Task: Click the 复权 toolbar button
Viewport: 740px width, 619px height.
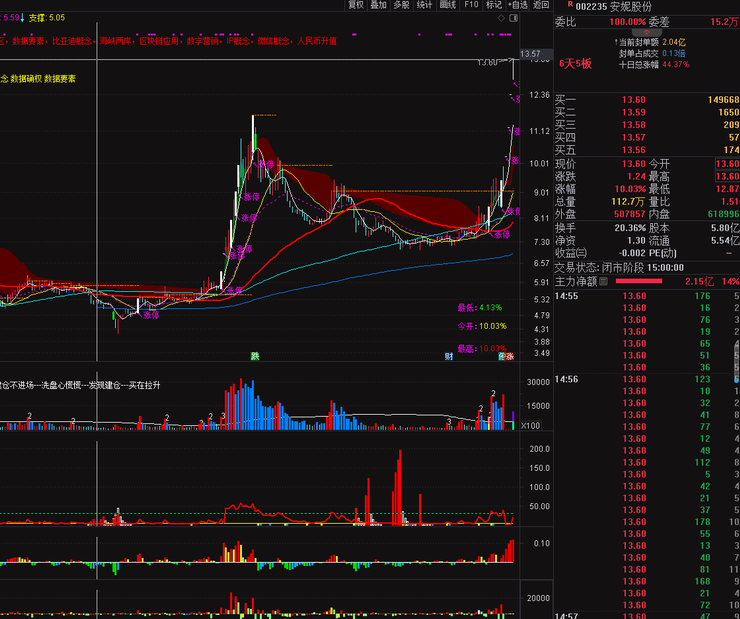Action: 356,5
